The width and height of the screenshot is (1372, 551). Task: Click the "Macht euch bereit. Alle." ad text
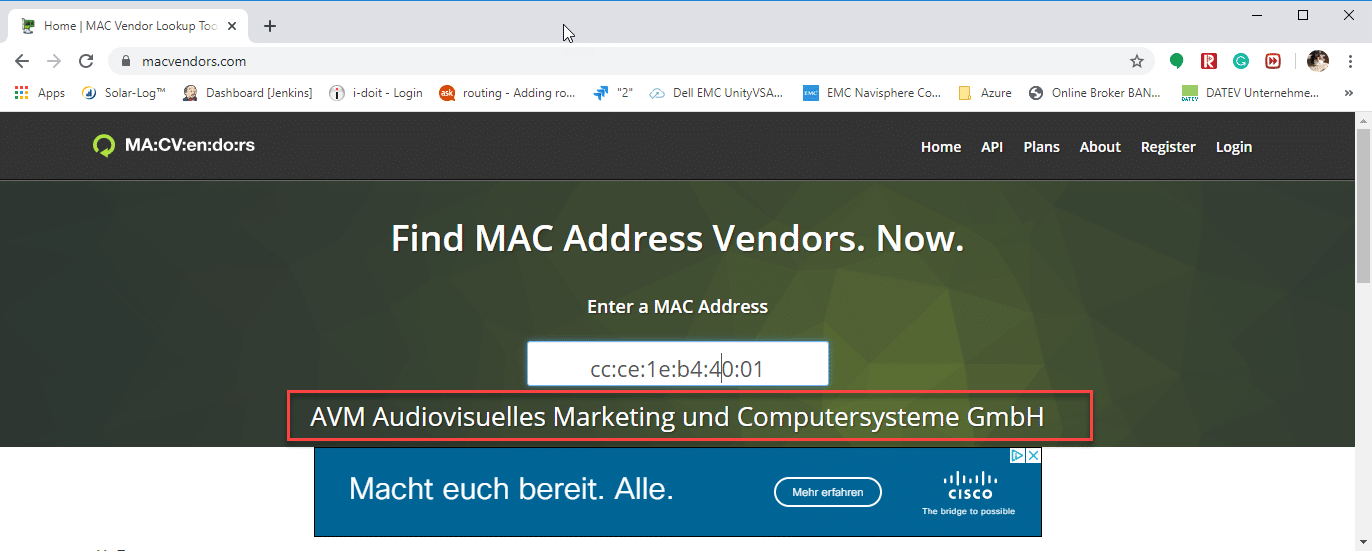point(511,489)
